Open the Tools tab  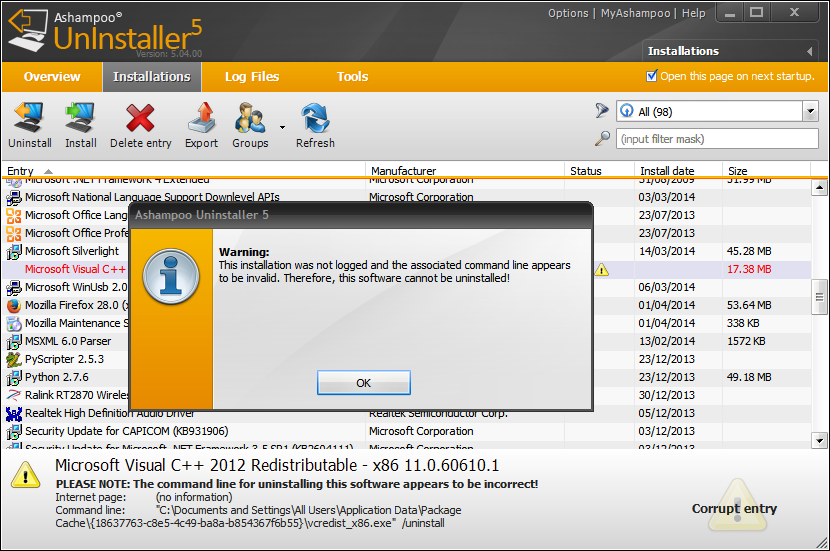(352, 77)
